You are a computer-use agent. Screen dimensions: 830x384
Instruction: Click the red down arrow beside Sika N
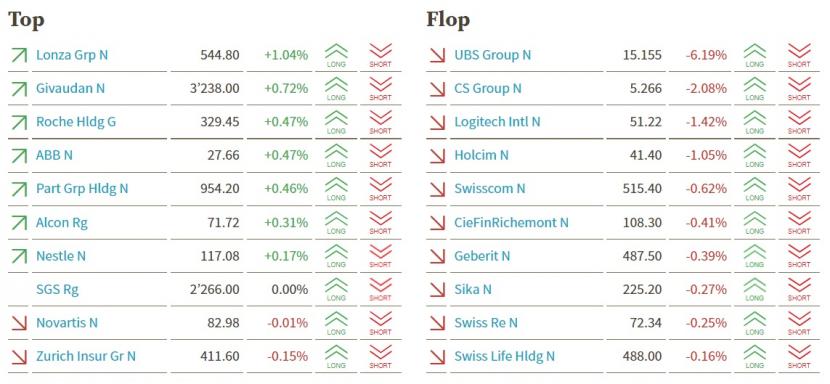437,290
